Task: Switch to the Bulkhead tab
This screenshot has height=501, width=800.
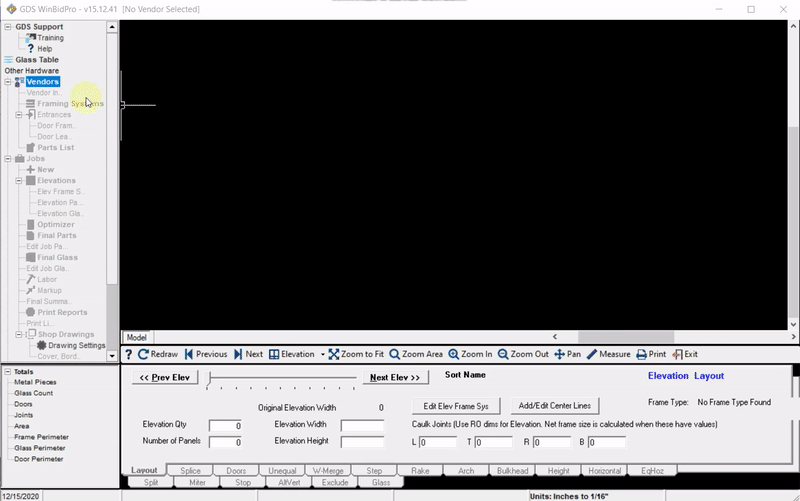Action: coord(512,470)
